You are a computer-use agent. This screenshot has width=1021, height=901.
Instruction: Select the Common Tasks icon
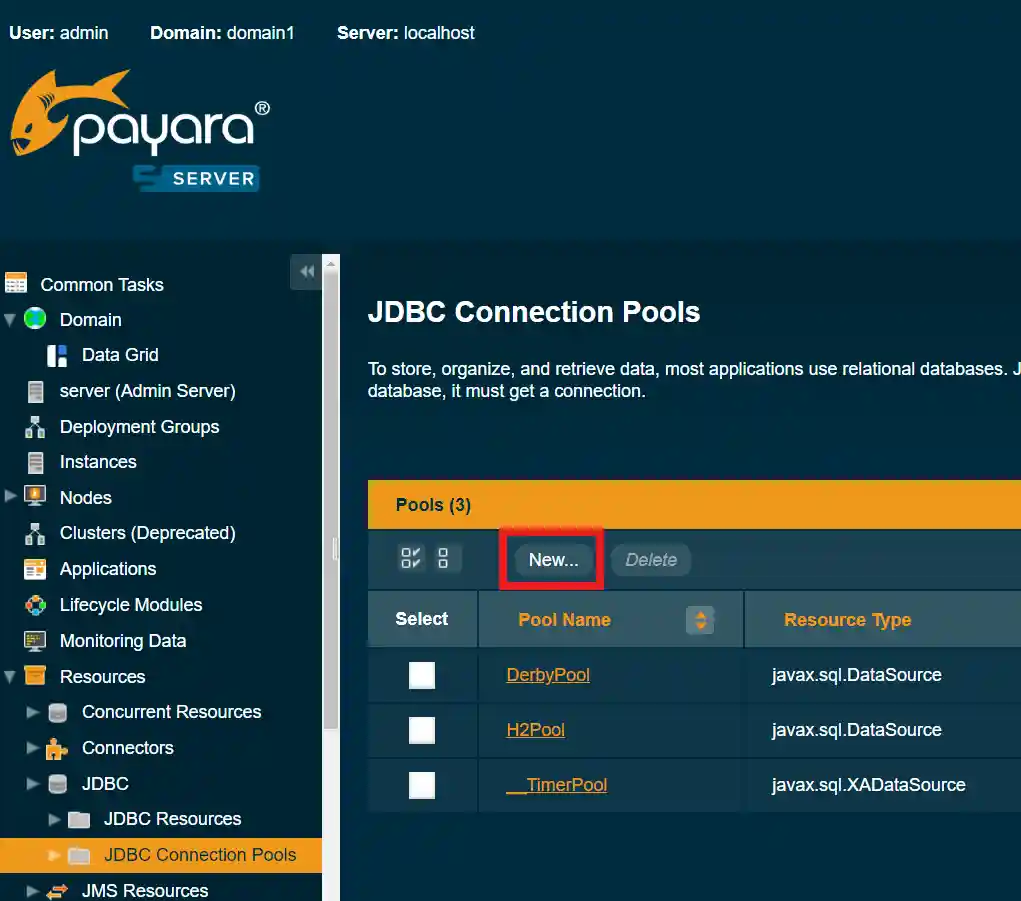click(x=16, y=284)
